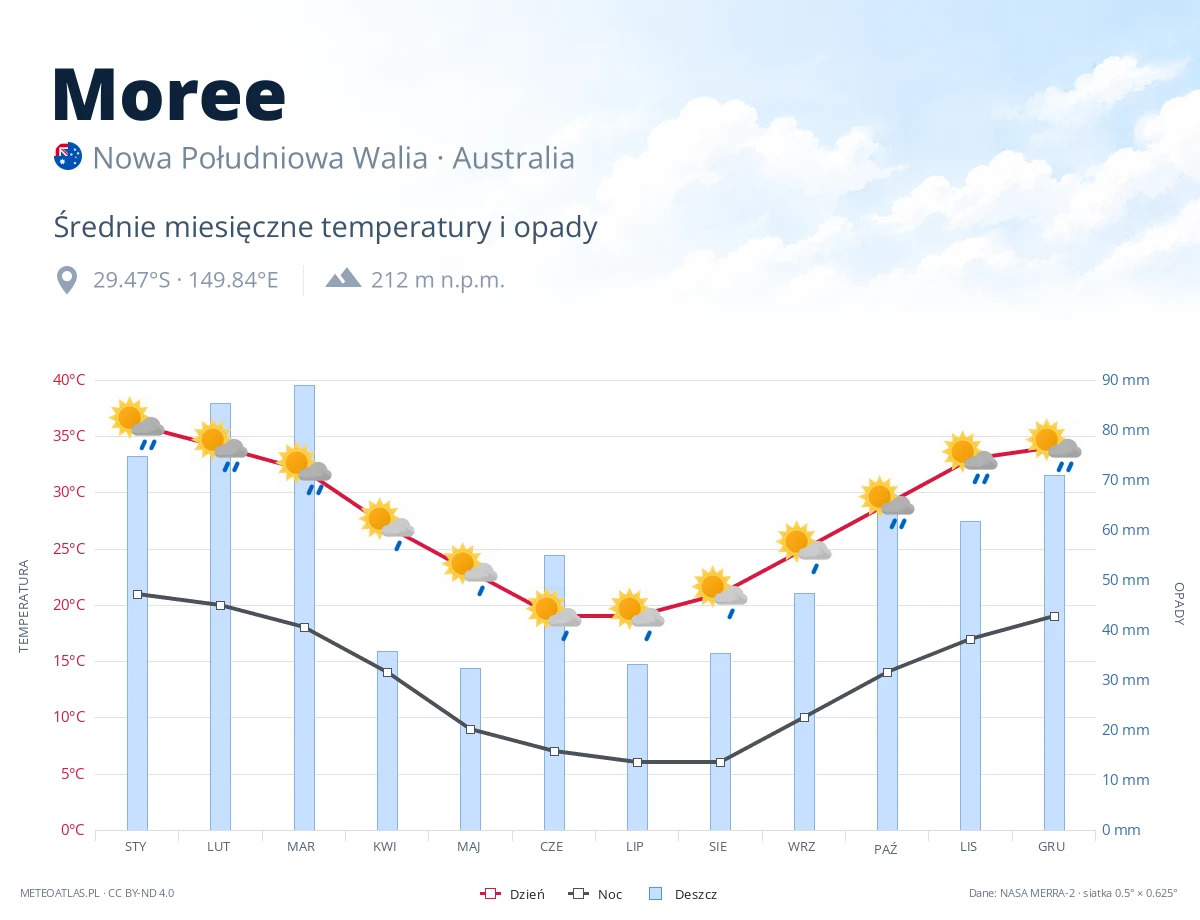
Task: Click the mountain elevation icon
Action: click(343, 277)
